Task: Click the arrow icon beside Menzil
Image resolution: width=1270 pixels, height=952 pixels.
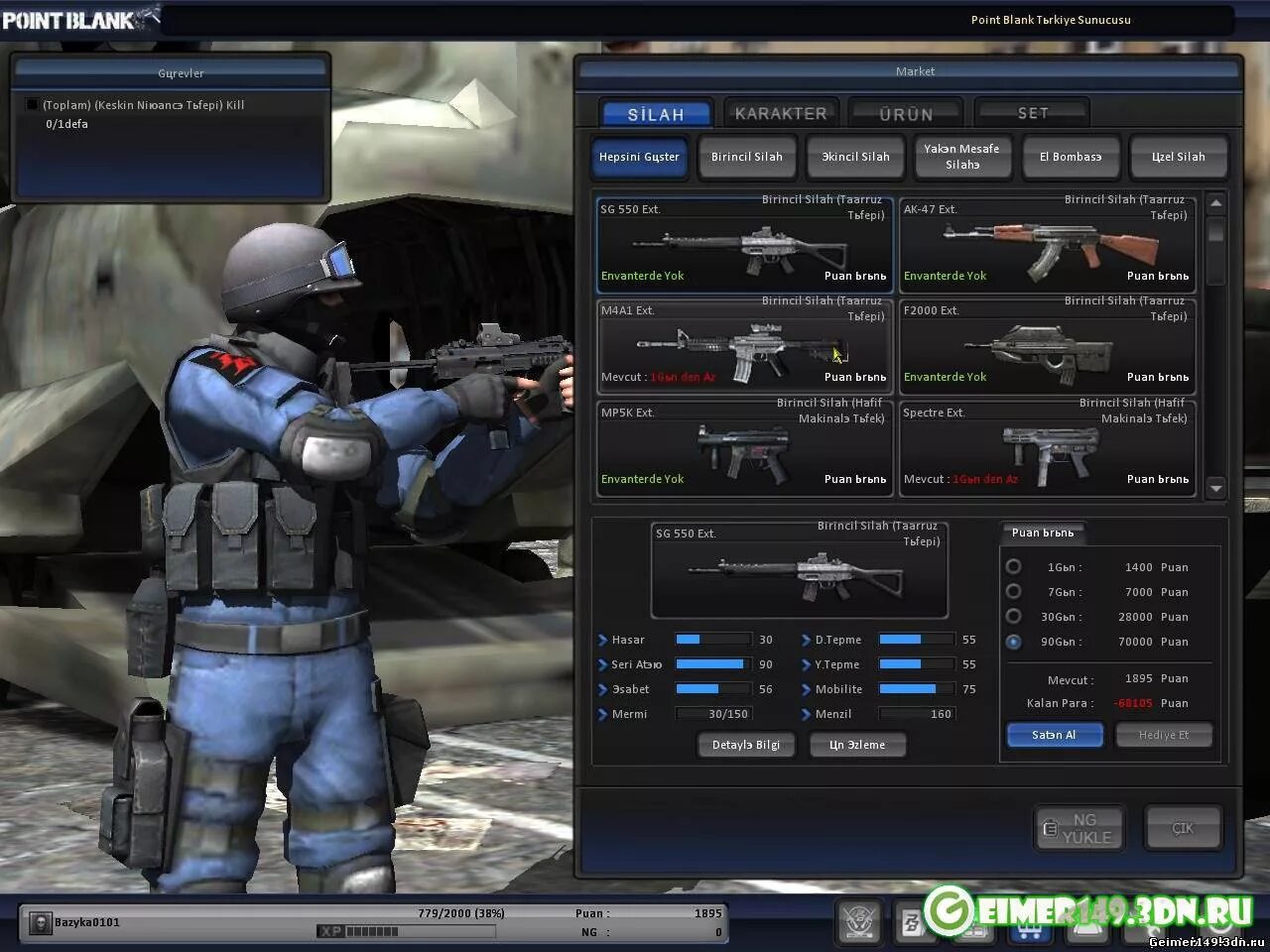Action: [x=806, y=714]
